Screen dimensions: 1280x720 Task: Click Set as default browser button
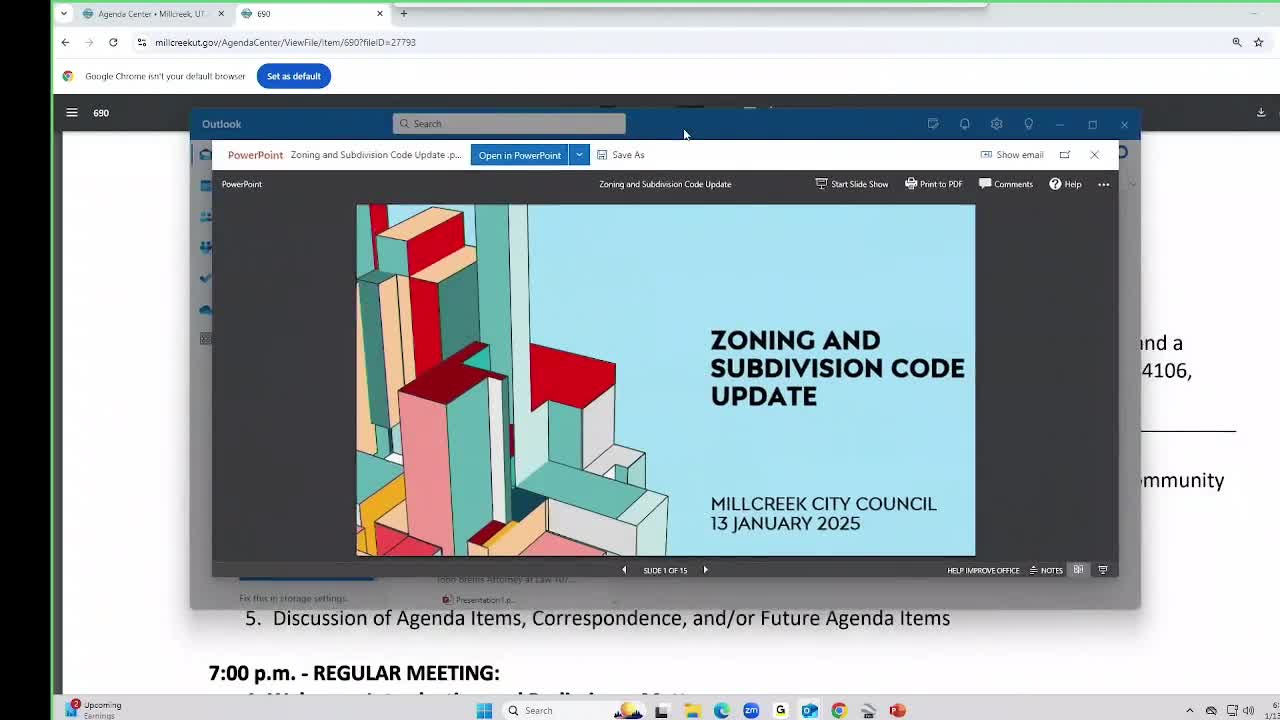point(293,76)
